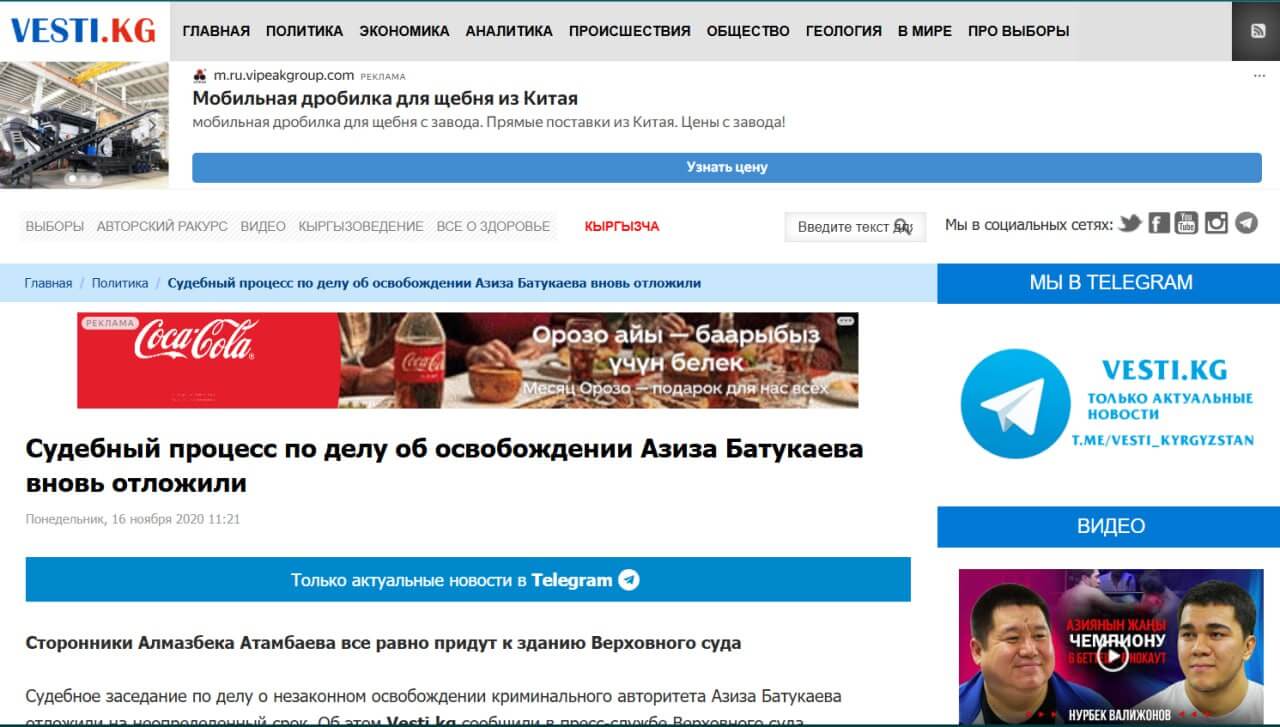Select ПРОИСШЕСТВИЯ in the main navigation
Viewport: 1280px width, 727px height.
(629, 31)
